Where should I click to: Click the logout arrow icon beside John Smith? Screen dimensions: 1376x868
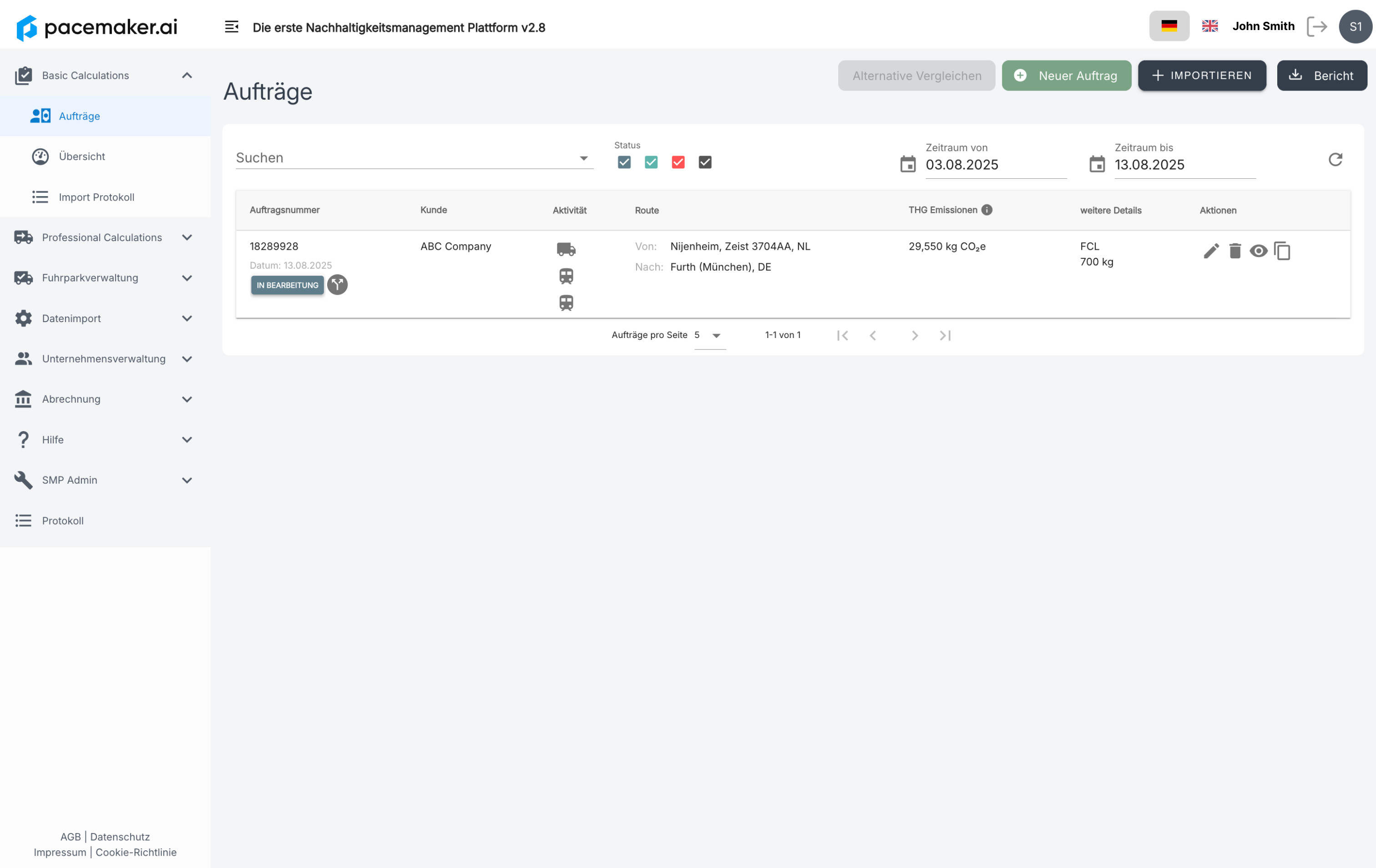(x=1316, y=27)
